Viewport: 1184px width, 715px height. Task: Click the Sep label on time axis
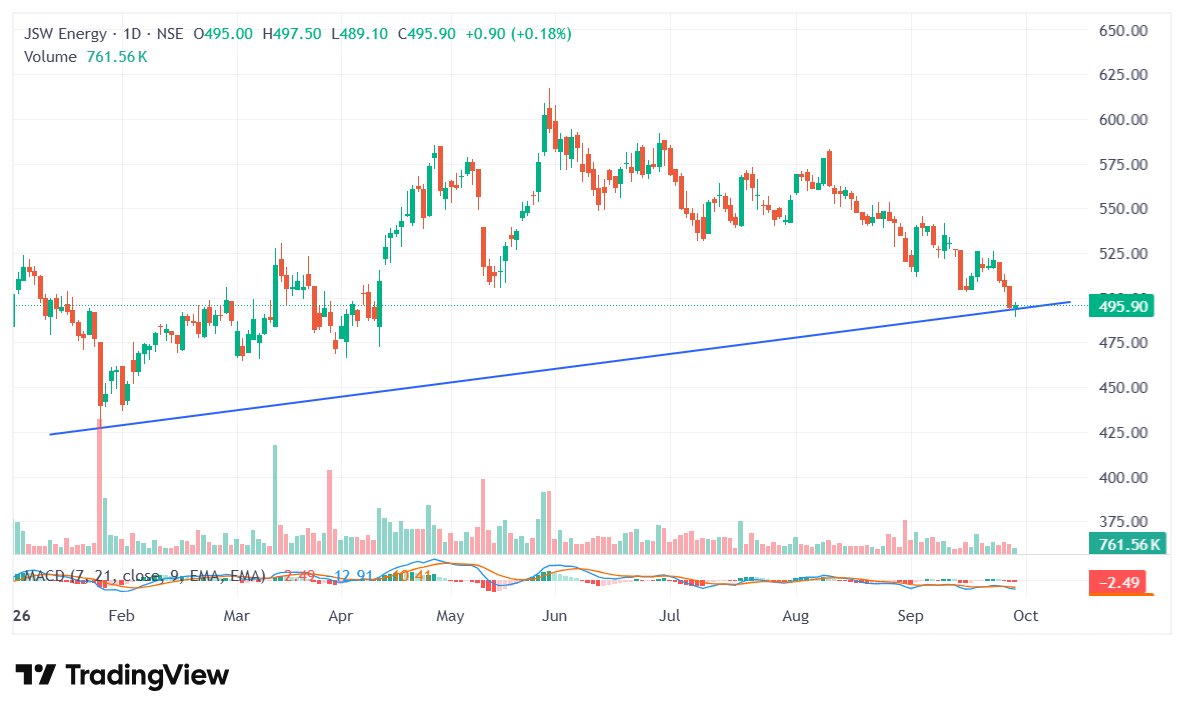911,616
